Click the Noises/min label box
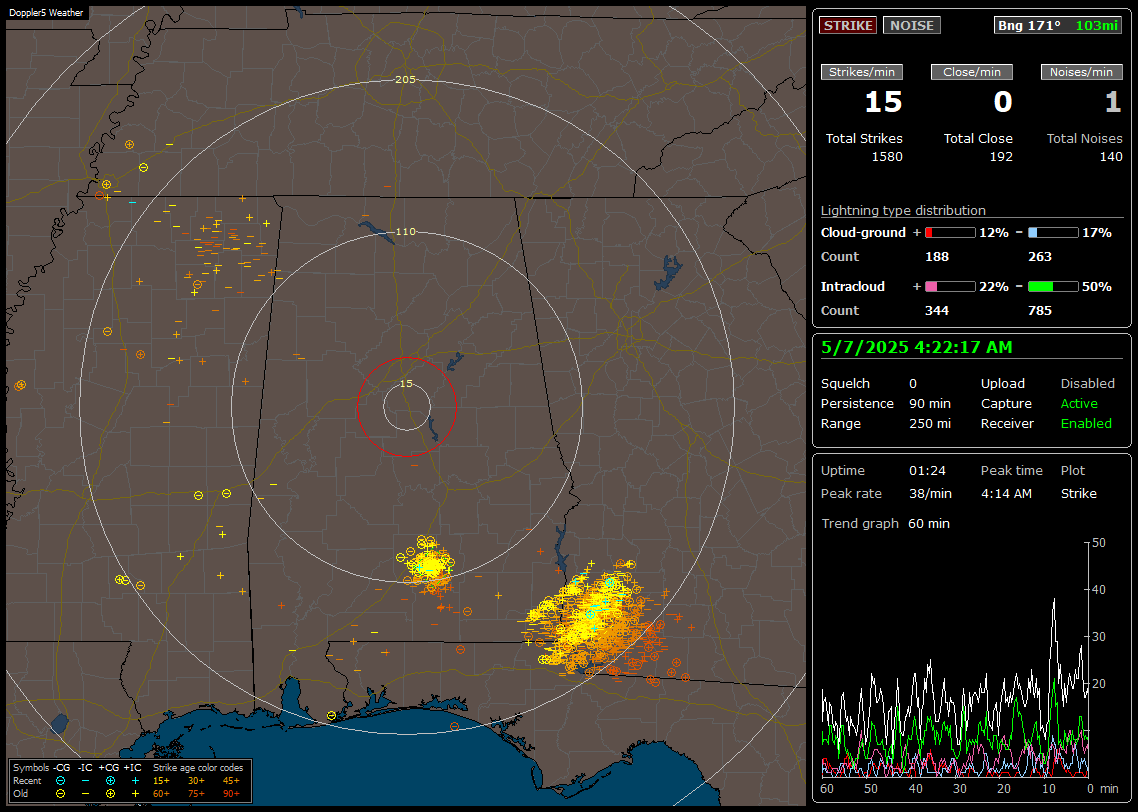Screen dimensions: 1138x812 click(1081, 72)
